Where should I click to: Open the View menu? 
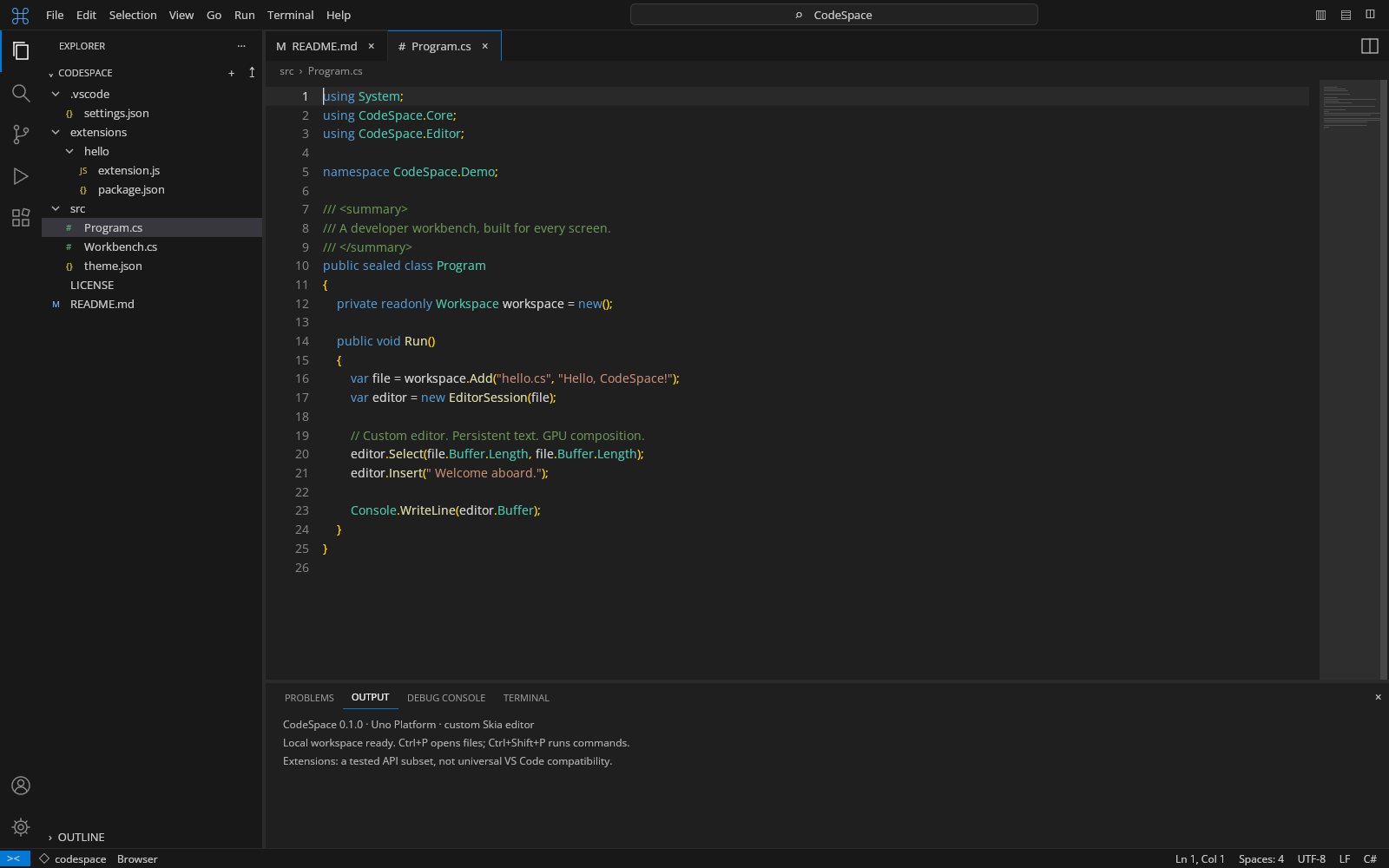pos(181,15)
